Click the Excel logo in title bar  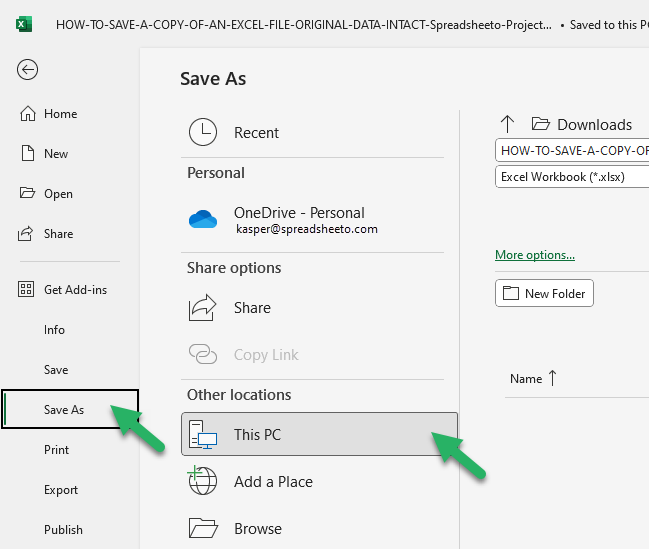click(24, 24)
